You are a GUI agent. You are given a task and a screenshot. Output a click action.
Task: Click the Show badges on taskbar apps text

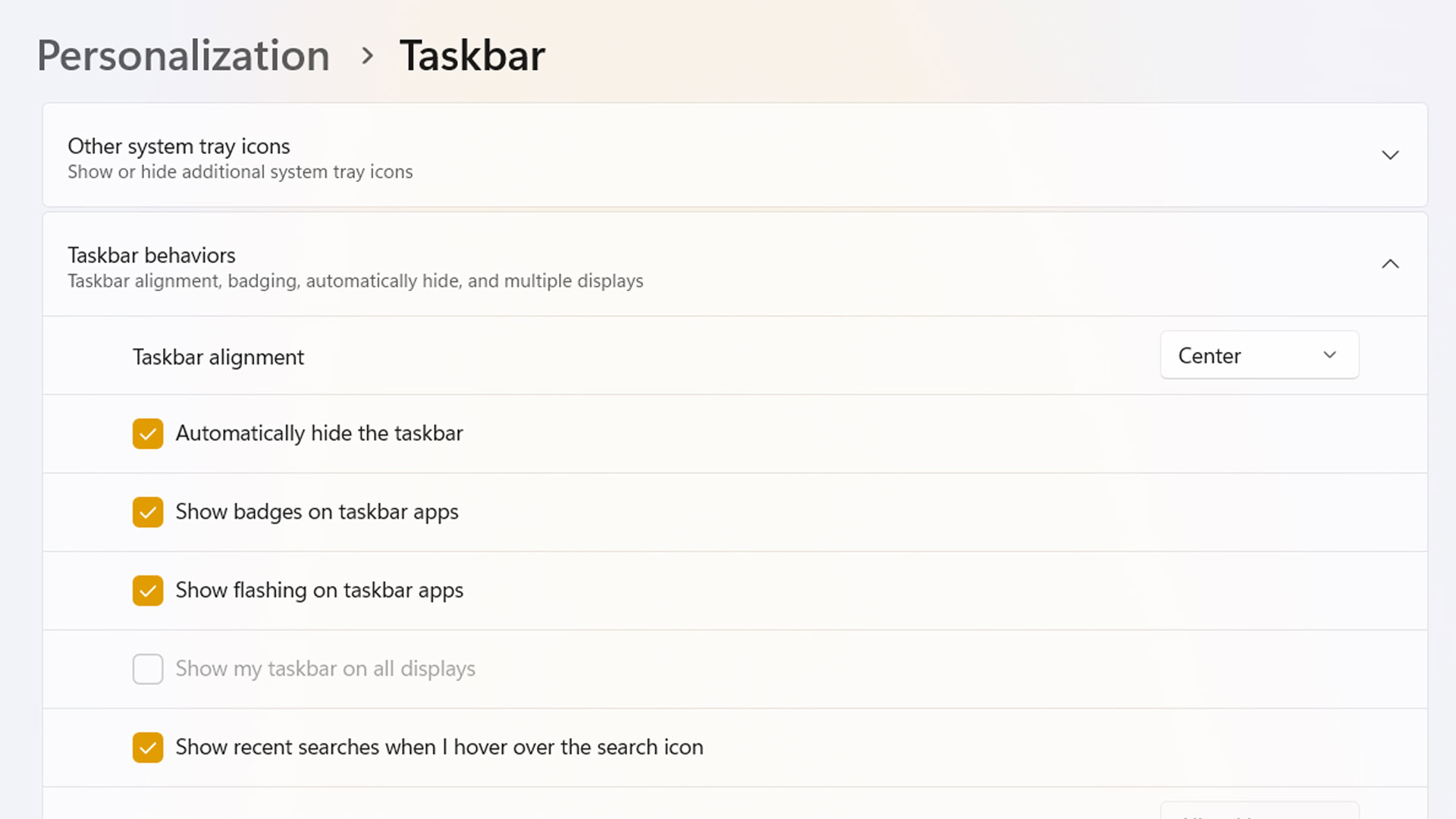click(317, 513)
